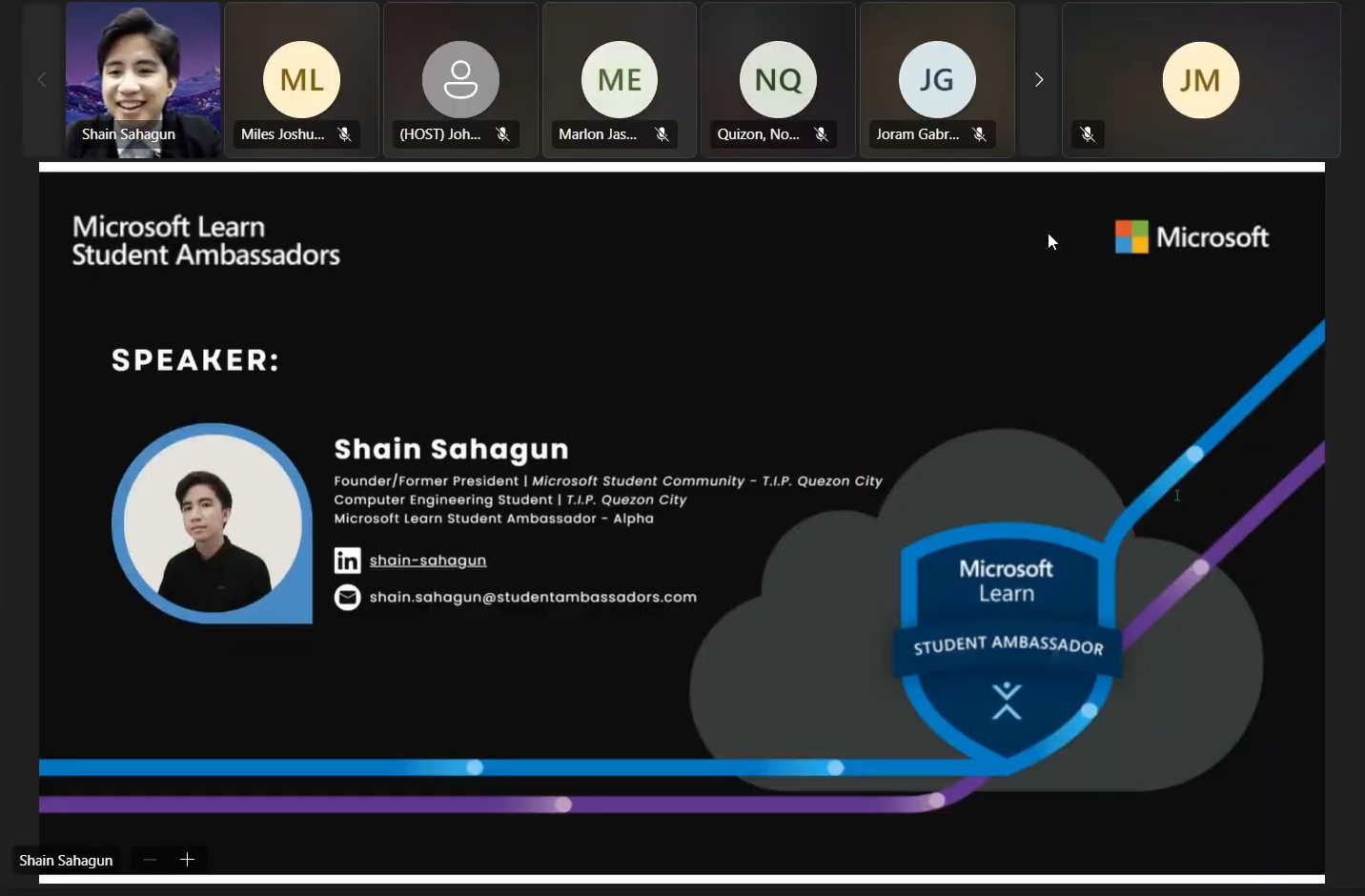Screen dimensions: 1365x896
Task: Show next participants with right chevron
Action: [1039, 80]
